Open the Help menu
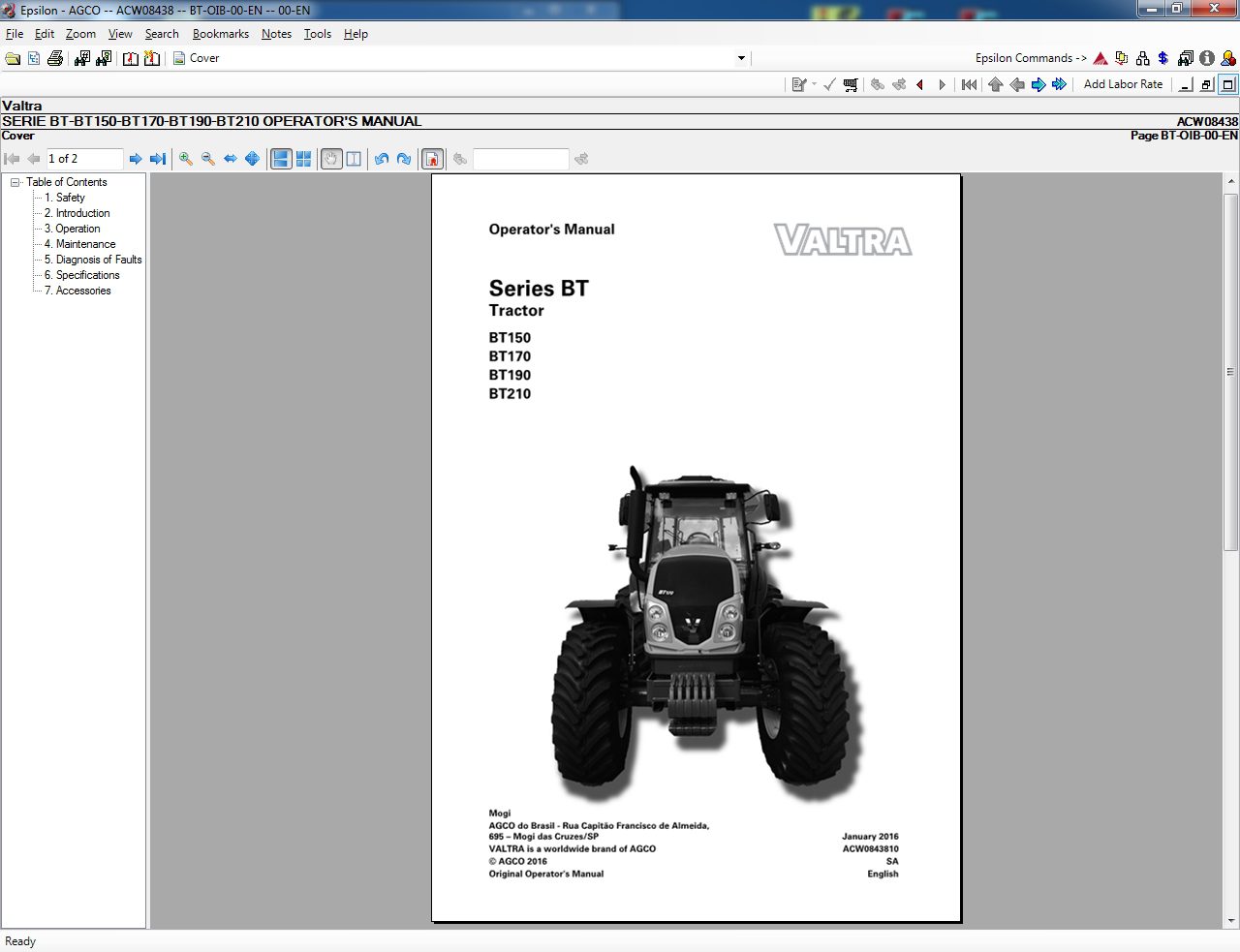This screenshot has width=1240, height=952. (356, 34)
